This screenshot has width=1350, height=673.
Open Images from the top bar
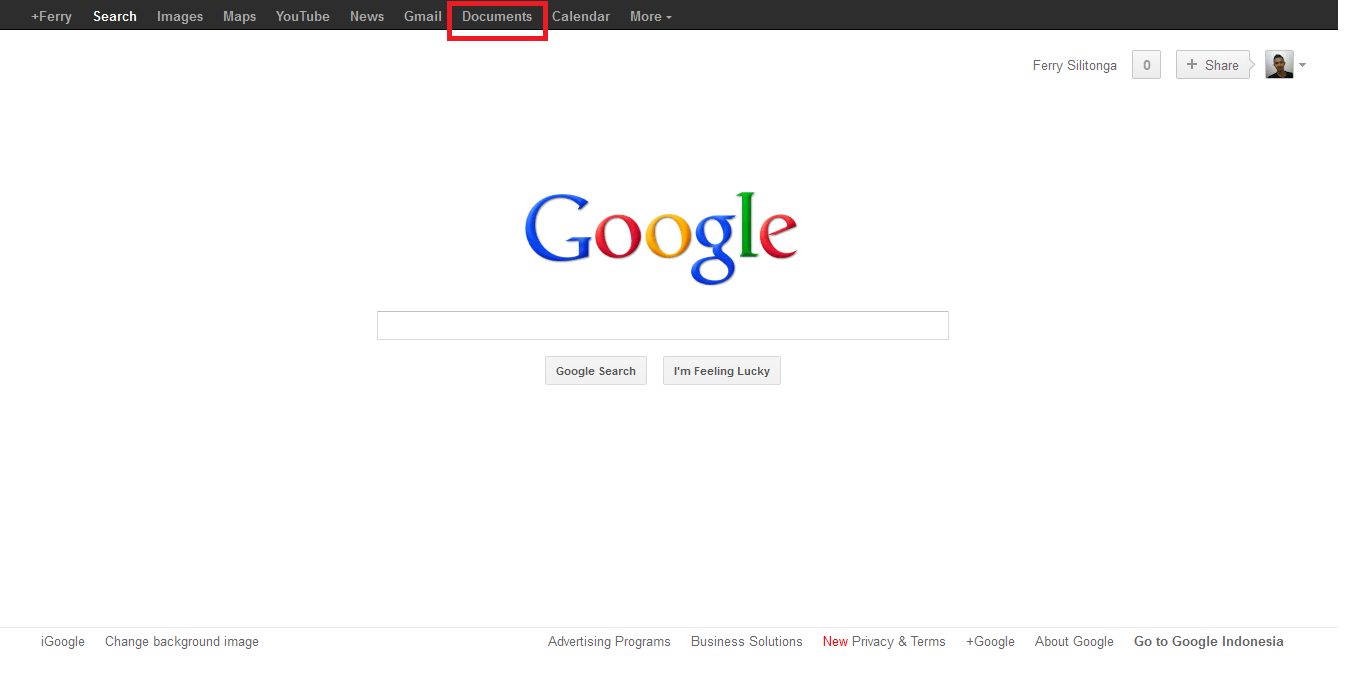click(x=180, y=16)
